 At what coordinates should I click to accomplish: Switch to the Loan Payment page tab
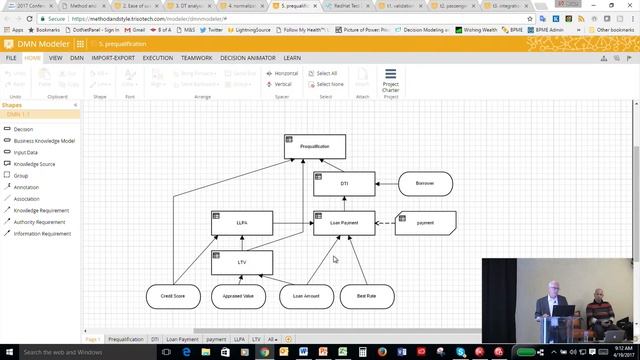[x=182, y=339]
